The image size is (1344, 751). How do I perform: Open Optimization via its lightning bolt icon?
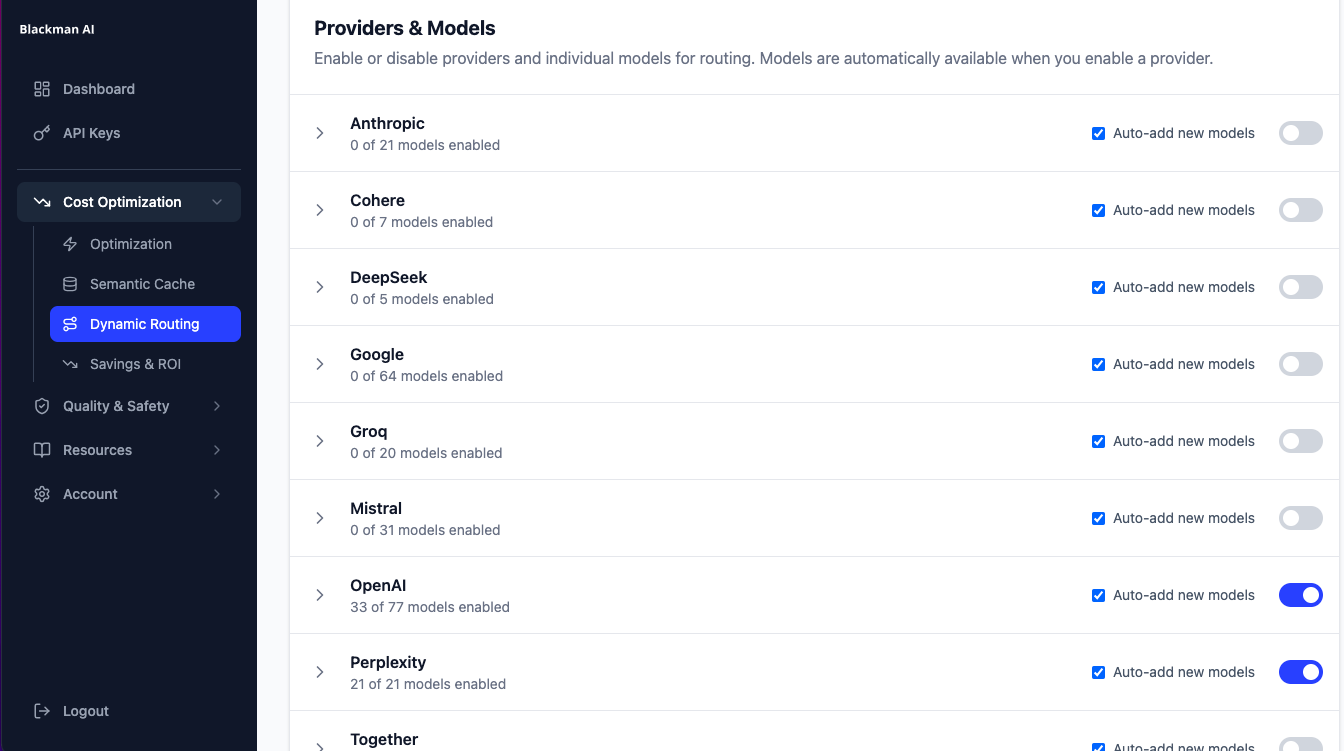[69, 244]
